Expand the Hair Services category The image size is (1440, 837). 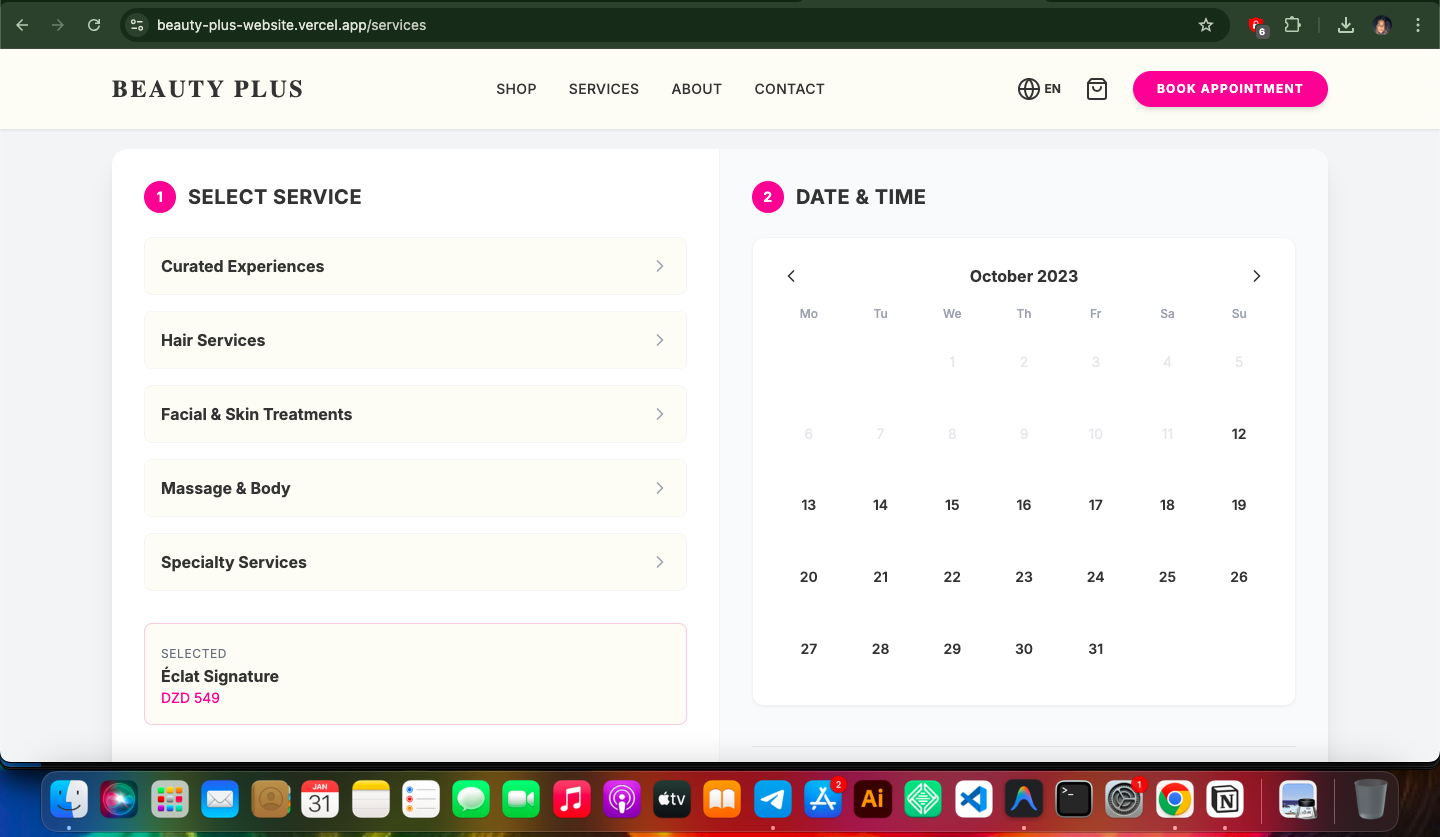(415, 340)
